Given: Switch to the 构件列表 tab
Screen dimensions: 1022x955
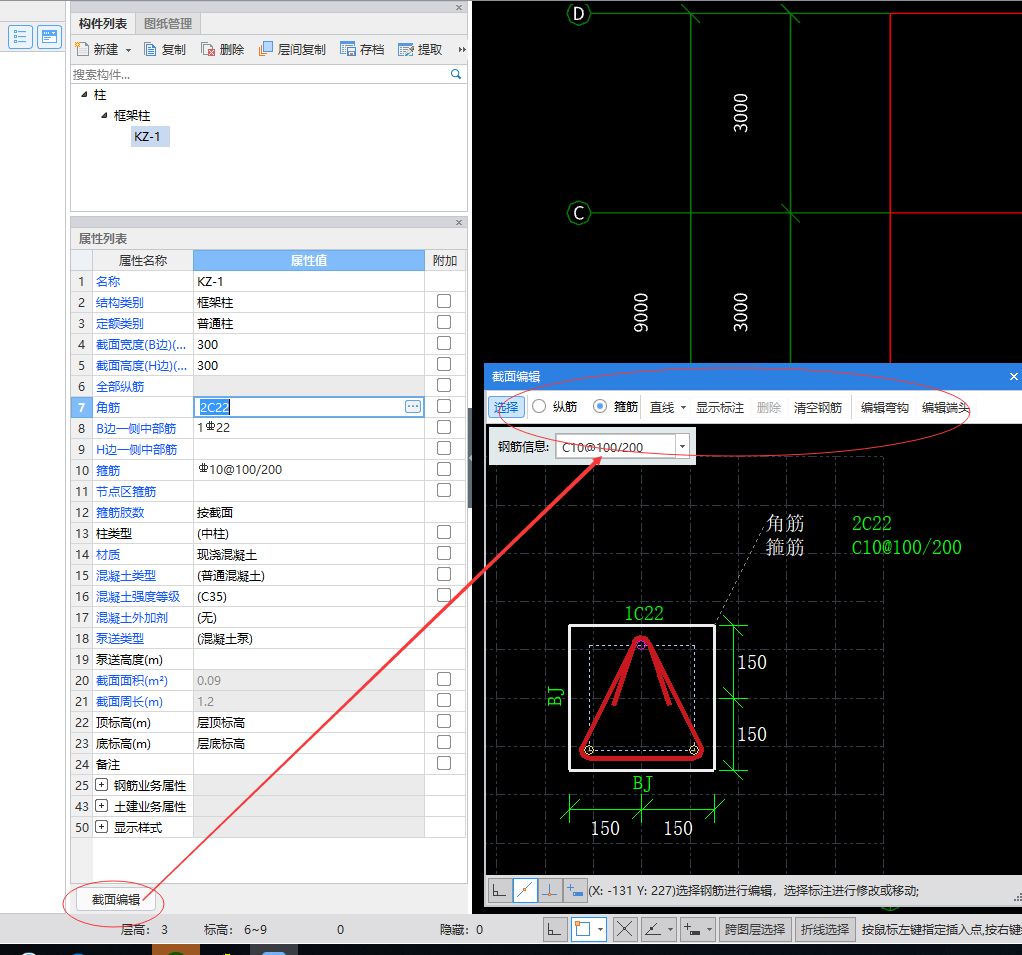Looking at the screenshot, I should click(x=102, y=23).
